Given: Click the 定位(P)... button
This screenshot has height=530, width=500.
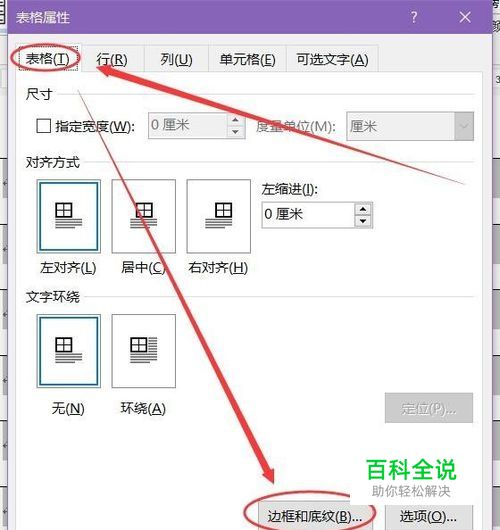Looking at the screenshot, I should (429, 408).
